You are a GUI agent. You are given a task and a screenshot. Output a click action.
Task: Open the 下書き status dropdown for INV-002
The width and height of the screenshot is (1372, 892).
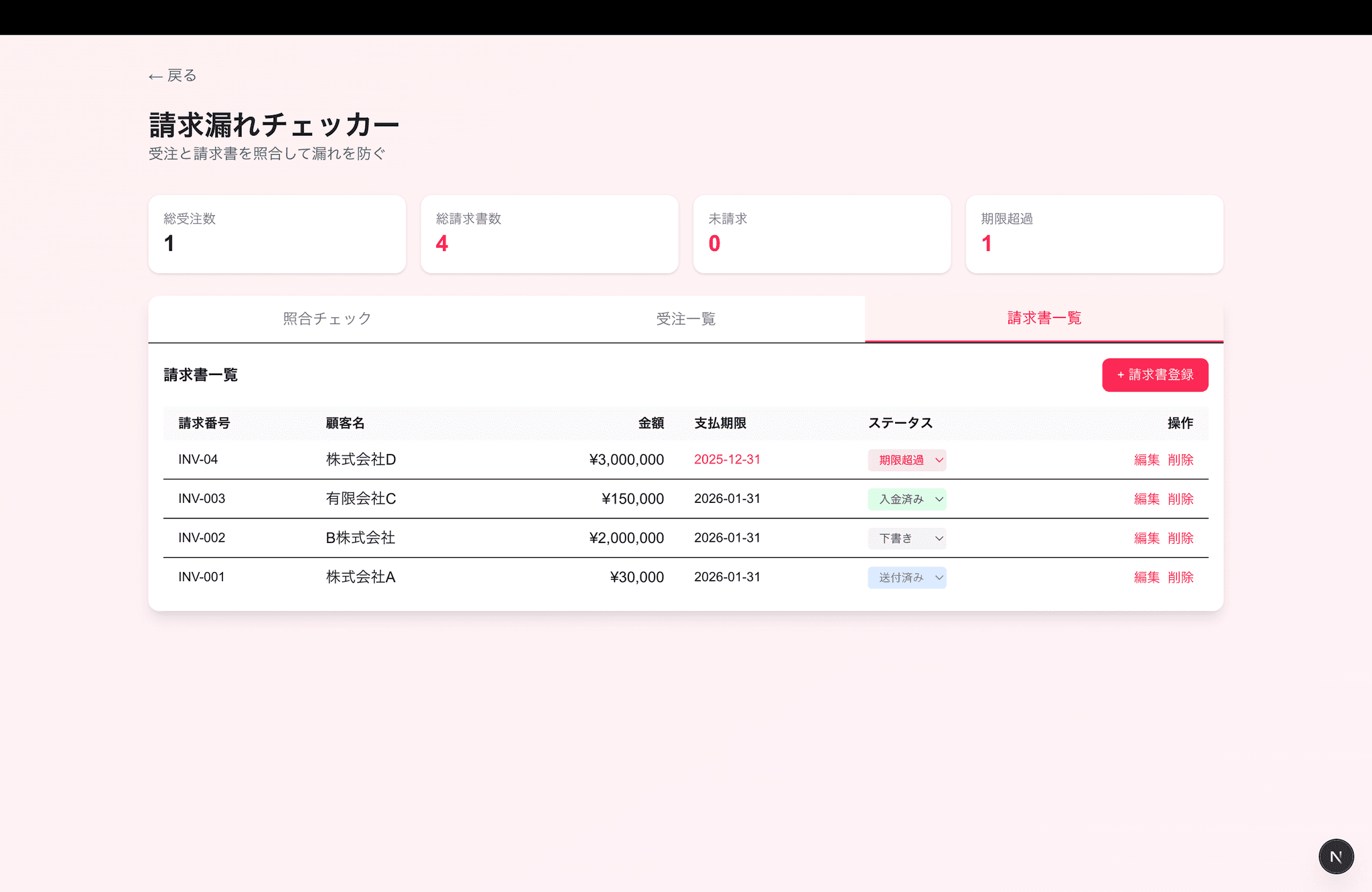click(906, 538)
